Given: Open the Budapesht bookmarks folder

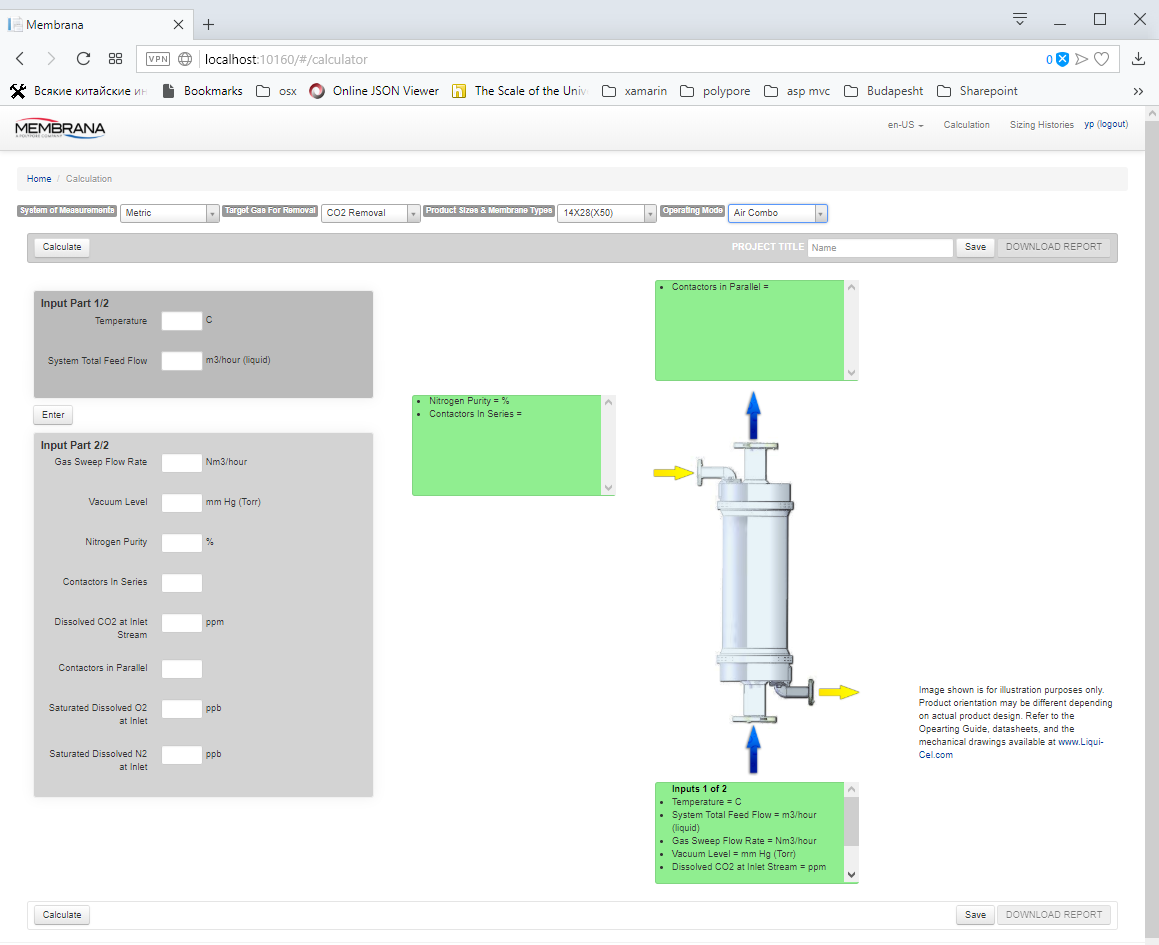Looking at the screenshot, I should 883,91.
